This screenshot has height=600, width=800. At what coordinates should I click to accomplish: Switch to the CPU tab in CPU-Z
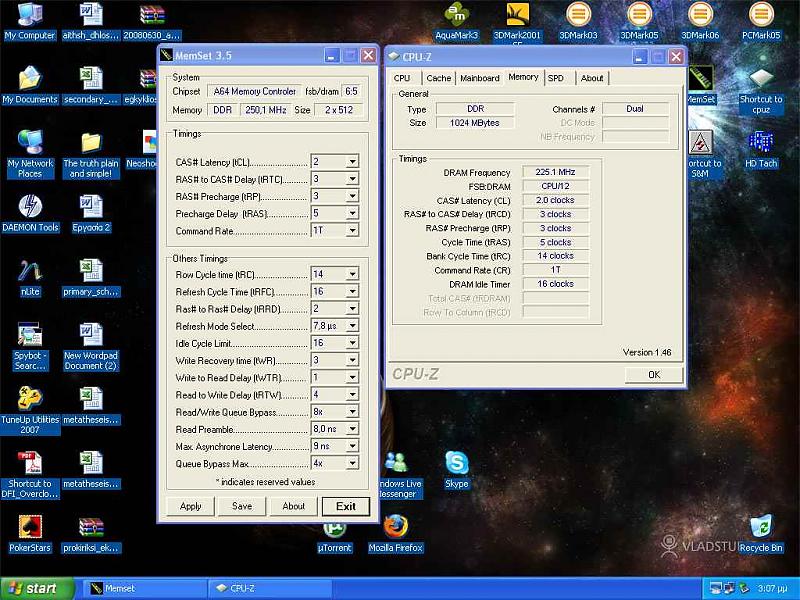point(402,78)
